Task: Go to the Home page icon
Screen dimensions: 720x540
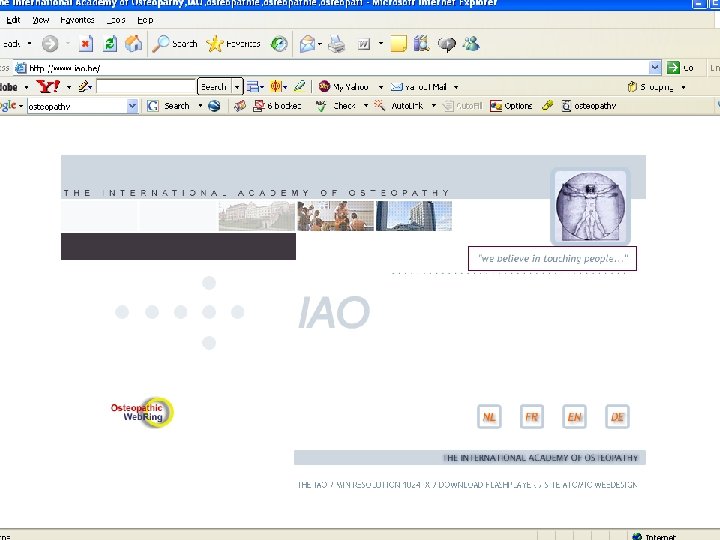Action: [134, 44]
